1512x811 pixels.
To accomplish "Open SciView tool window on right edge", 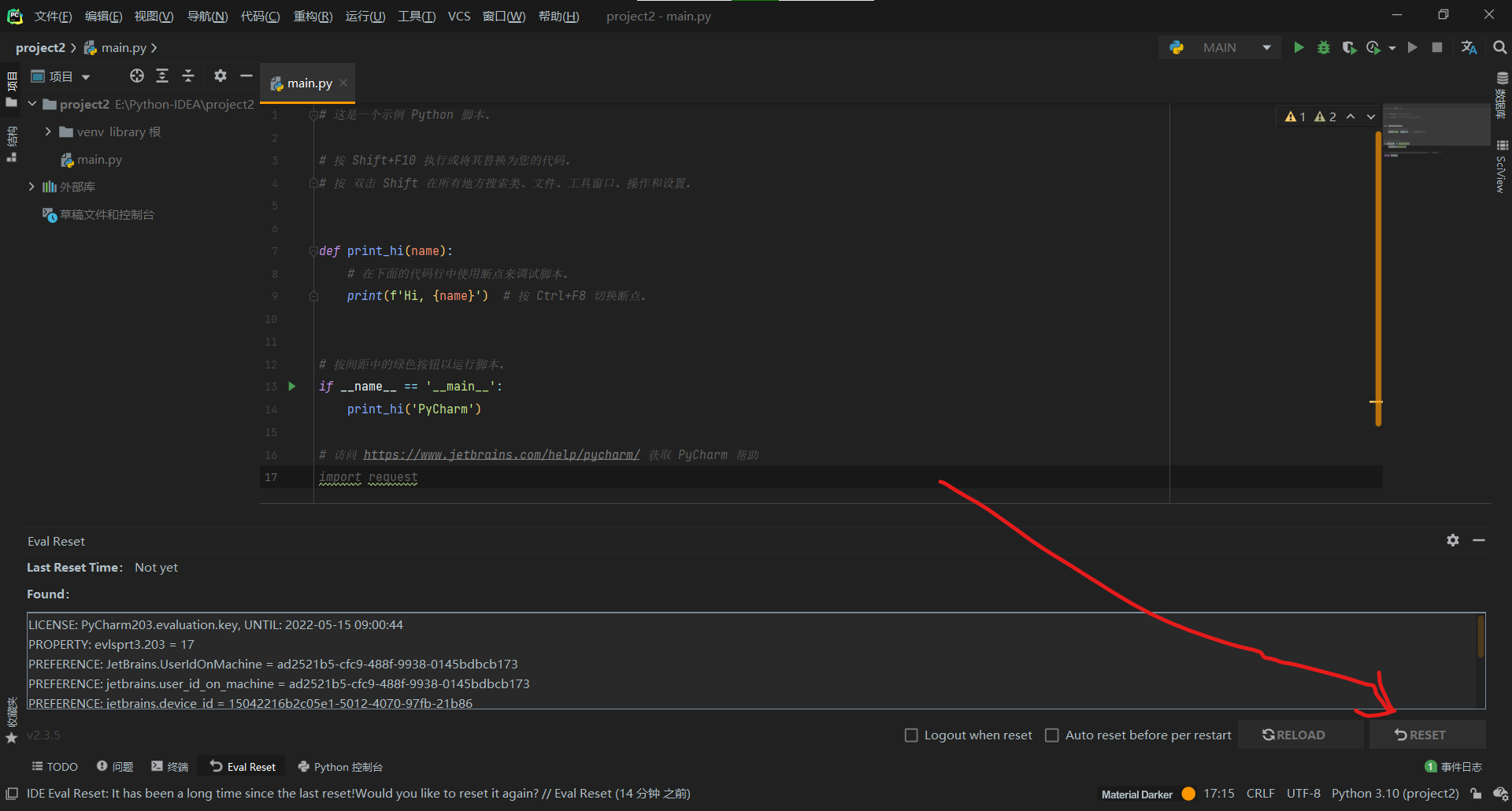I will [1502, 167].
